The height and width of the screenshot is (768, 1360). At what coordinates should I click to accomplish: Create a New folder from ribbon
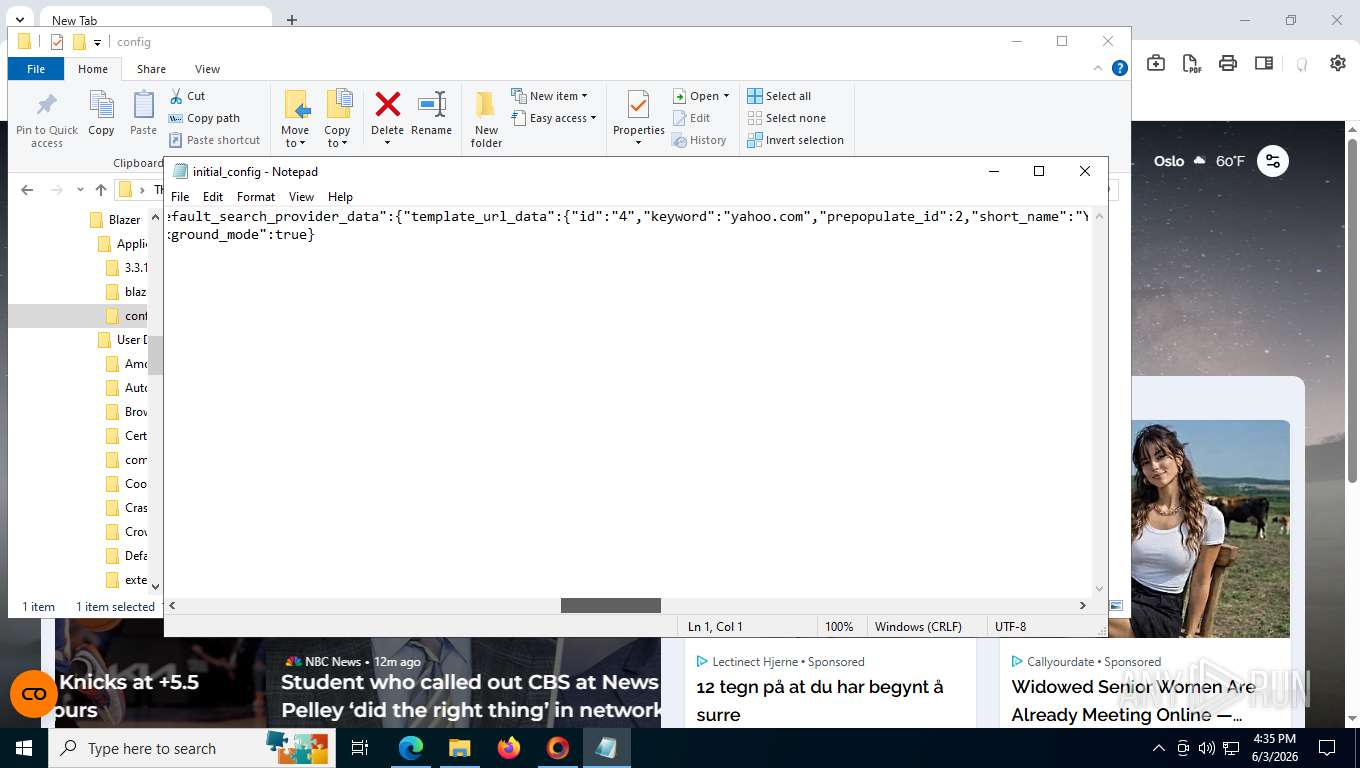pyautogui.click(x=486, y=119)
